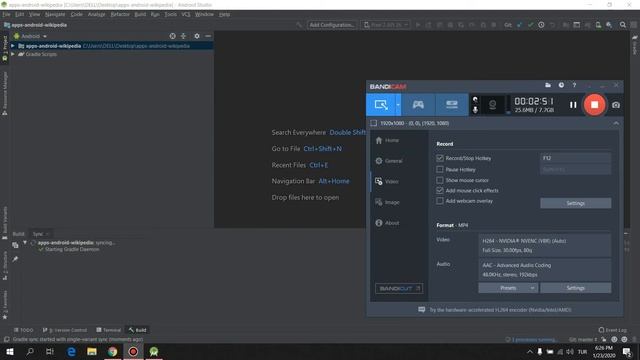Image resolution: width=640 pixels, height=360 pixels.
Task: Open the Tools menu
Action: coord(171,14)
